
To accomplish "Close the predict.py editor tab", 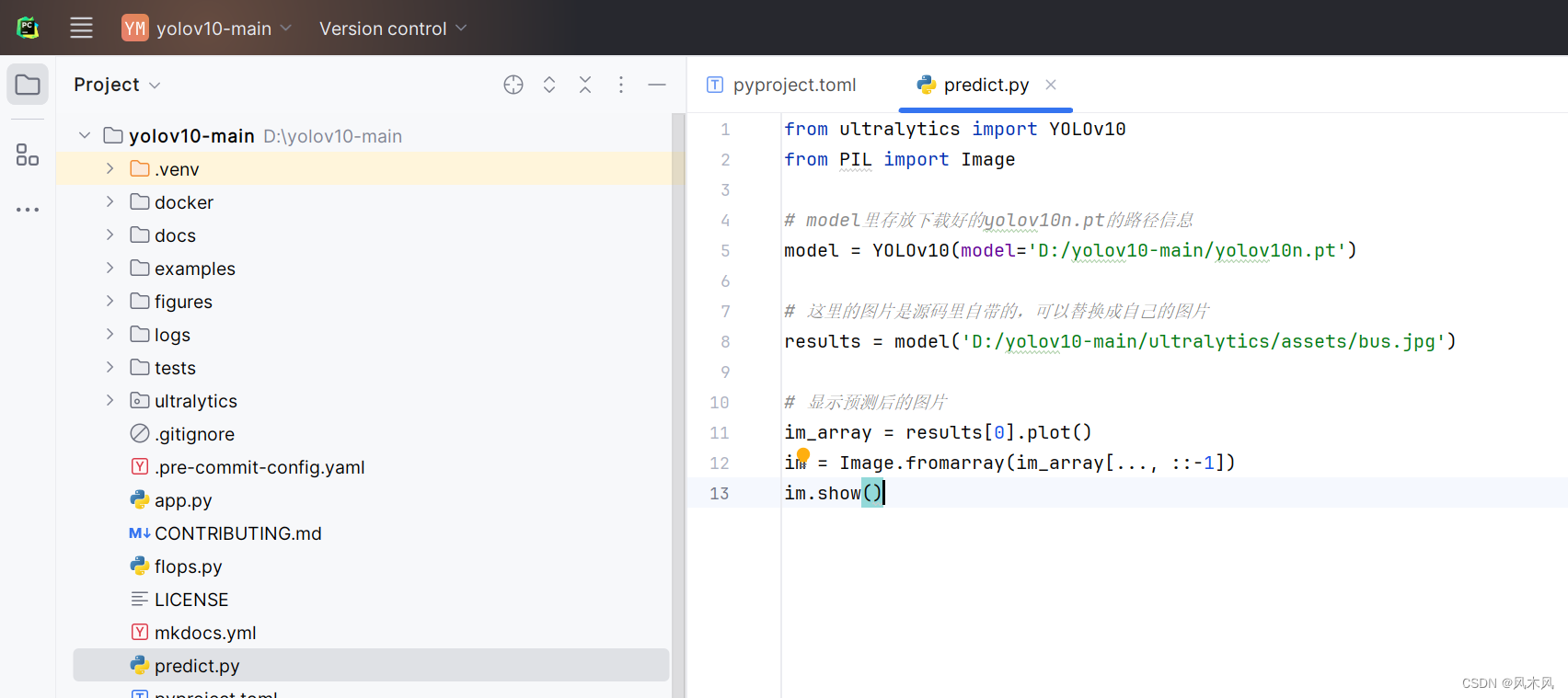I will click(x=1051, y=85).
